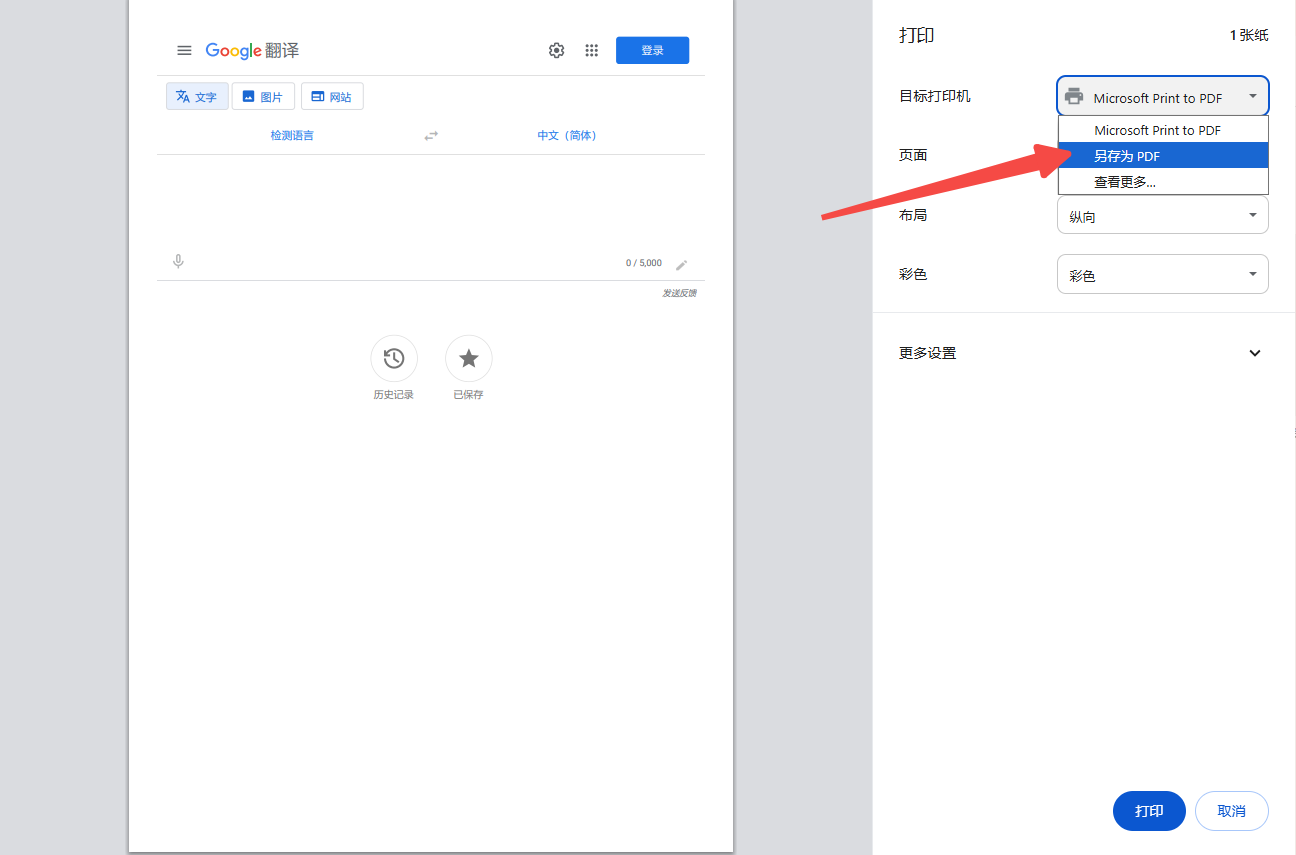
Task: Expand 更多设置 with chevron
Action: pos(1255,353)
